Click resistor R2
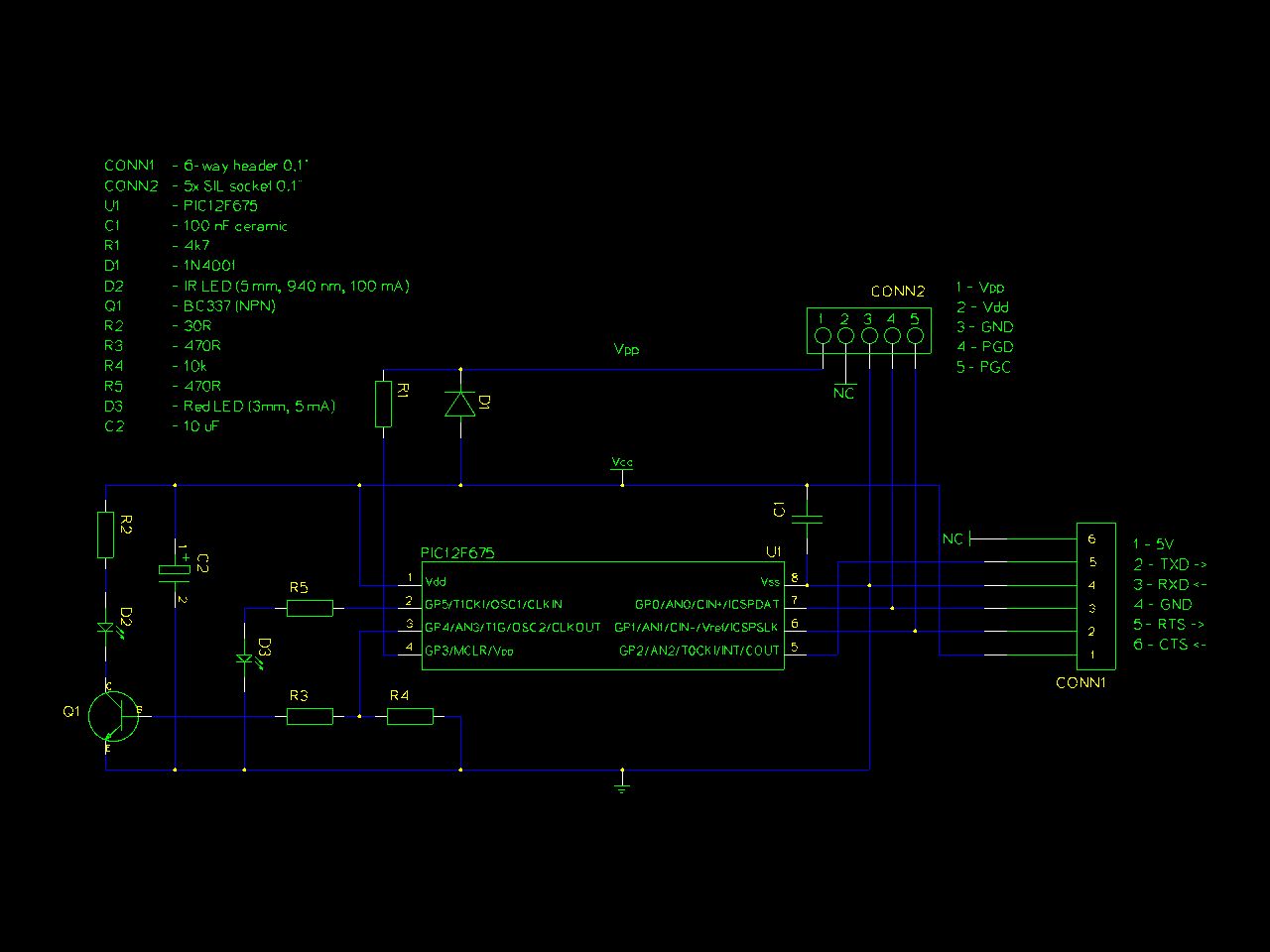Viewport: 1270px width, 952px height. pos(106,535)
